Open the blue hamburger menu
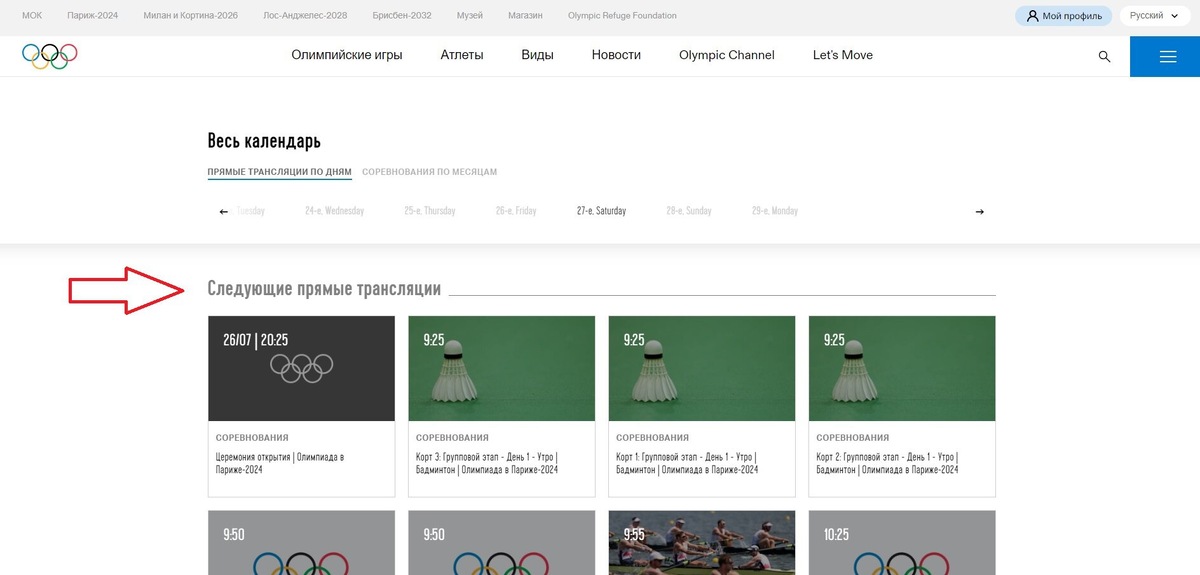The height and width of the screenshot is (575, 1200). click(1165, 56)
